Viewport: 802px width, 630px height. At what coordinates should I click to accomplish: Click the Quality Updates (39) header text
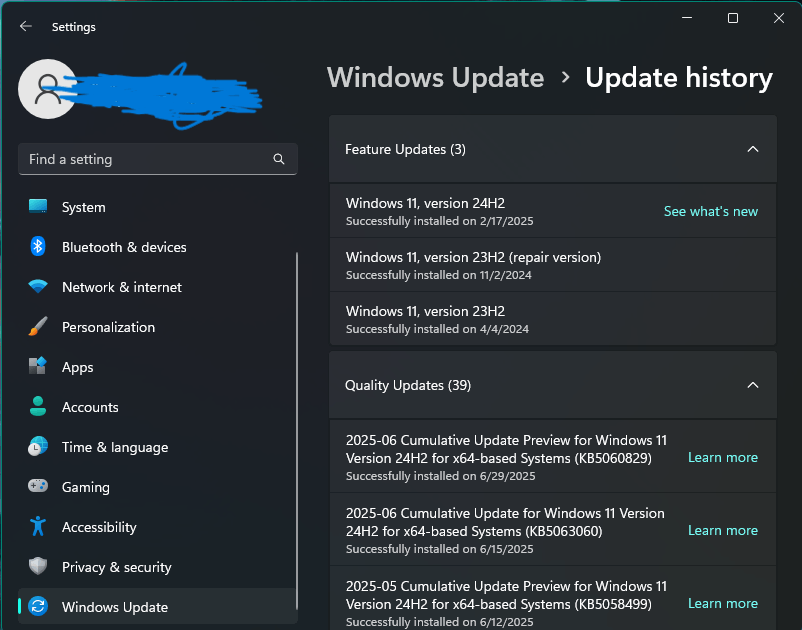tap(408, 385)
